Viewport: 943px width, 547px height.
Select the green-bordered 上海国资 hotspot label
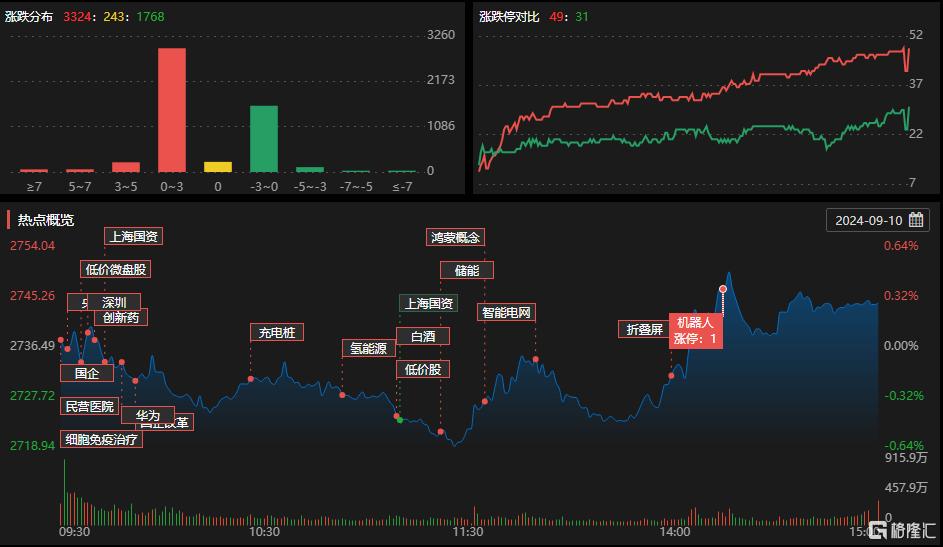tap(428, 304)
